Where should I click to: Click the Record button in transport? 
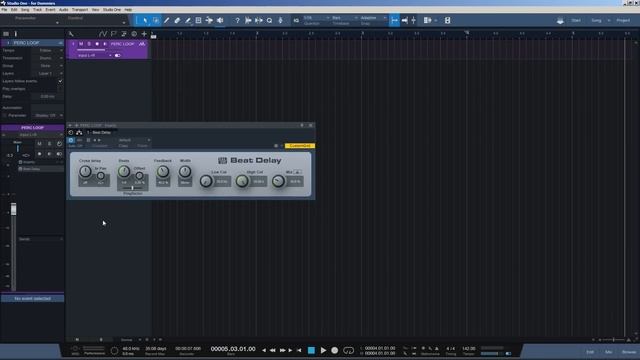coord(335,350)
